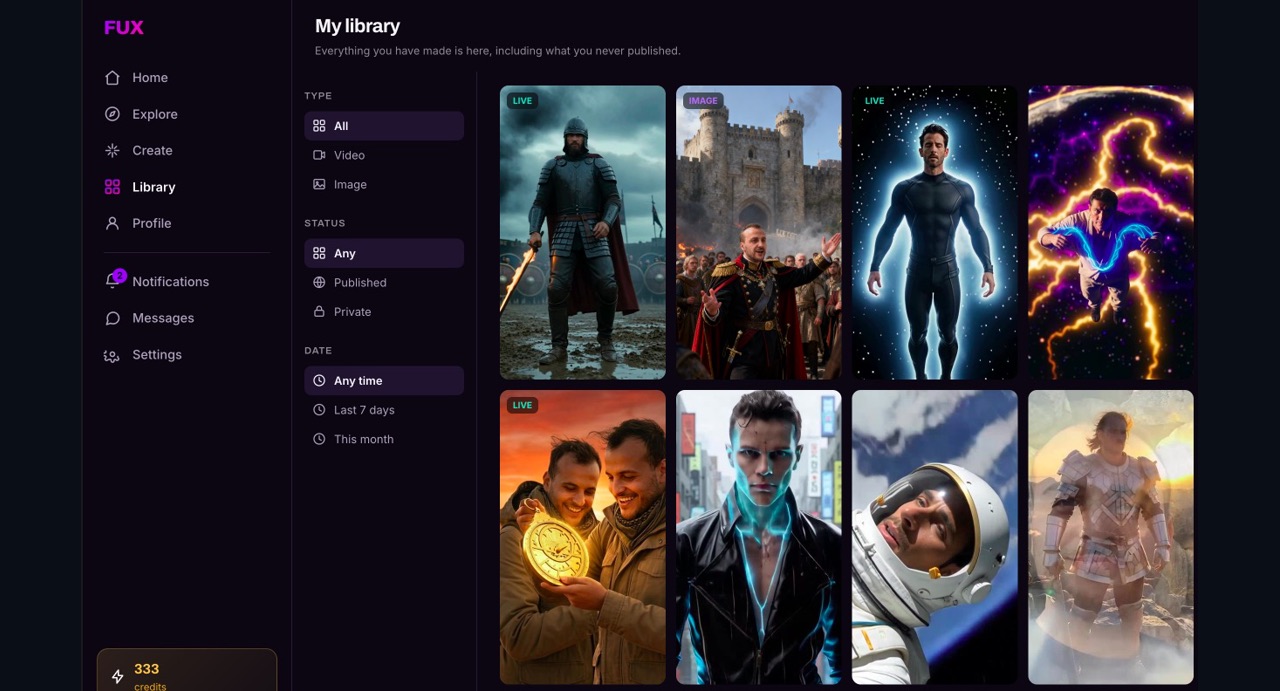
Task: Open the astronaut helmet thumbnail
Action: click(x=935, y=537)
